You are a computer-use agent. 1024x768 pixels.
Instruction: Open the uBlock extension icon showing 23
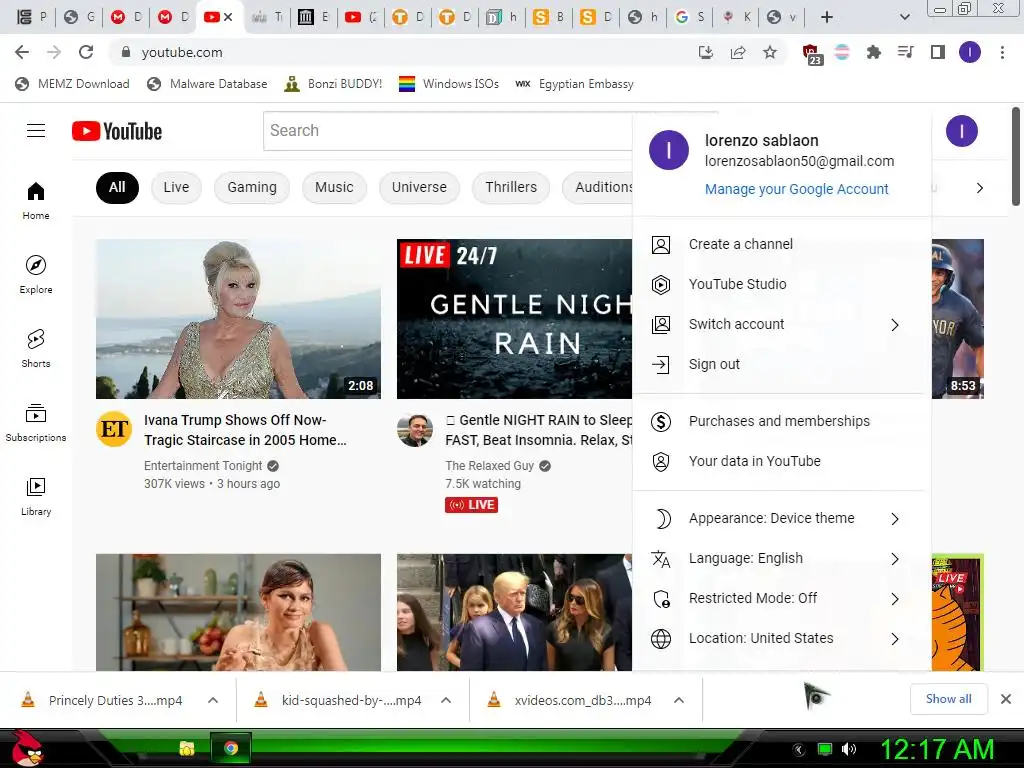point(811,54)
